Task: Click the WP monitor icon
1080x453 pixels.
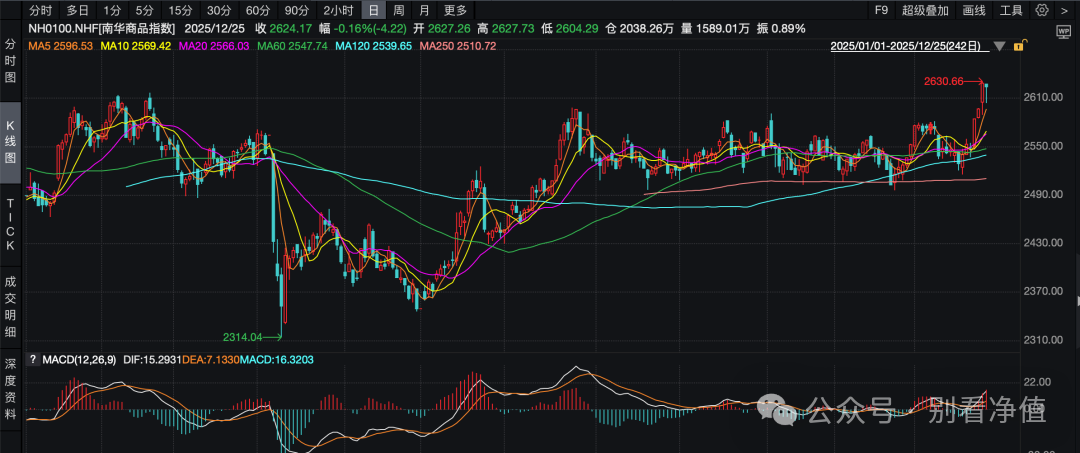Action: pos(1063,32)
